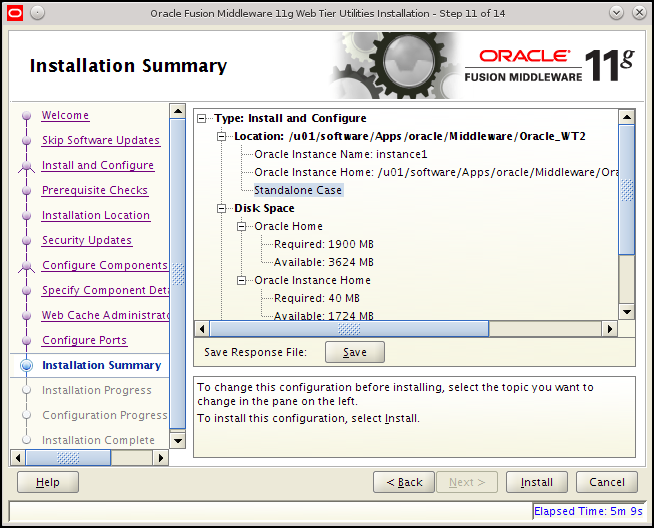Go to Web Cache Administrator step
This screenshot has height=528, width=654.
click(105, 315)
